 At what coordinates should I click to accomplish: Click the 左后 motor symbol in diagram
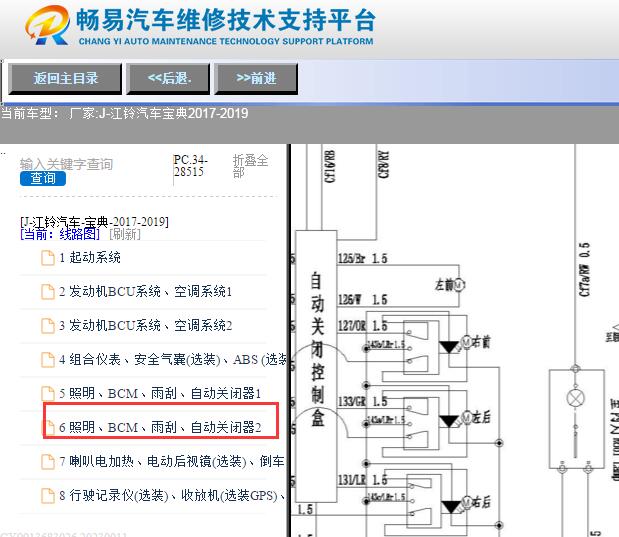(x=467, y=417)
